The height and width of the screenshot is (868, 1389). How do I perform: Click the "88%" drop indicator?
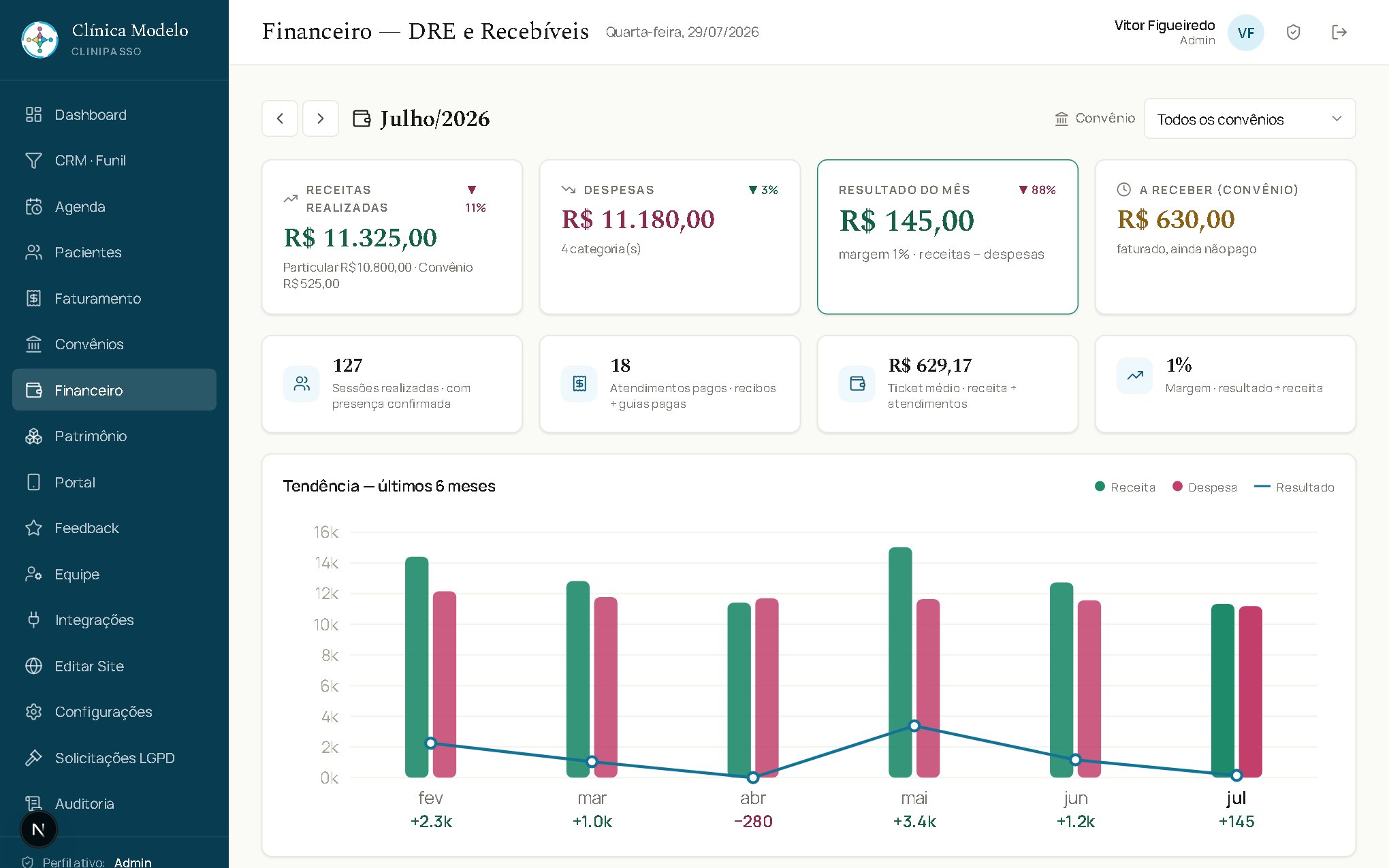pyautogui.click(x=1037, y=190)
